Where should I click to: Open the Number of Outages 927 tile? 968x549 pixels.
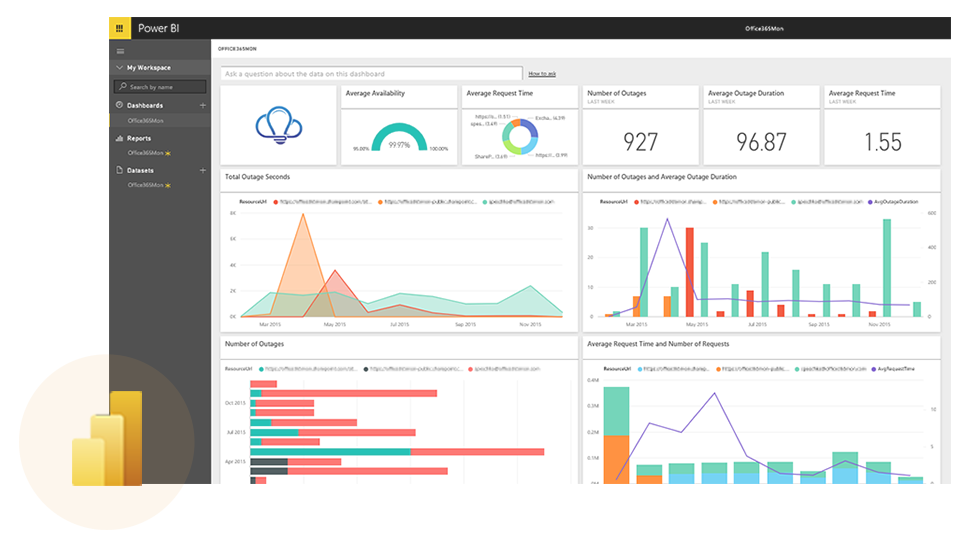pos(640,125)
